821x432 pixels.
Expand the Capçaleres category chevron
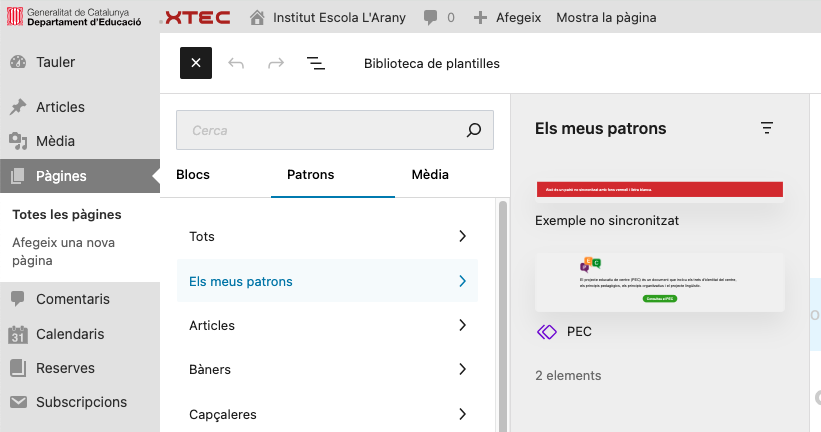[462, 414]
